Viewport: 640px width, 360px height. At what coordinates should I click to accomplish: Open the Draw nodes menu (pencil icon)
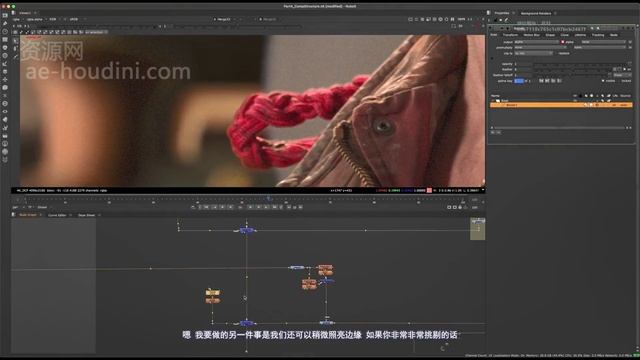click(x=5, y=24)
